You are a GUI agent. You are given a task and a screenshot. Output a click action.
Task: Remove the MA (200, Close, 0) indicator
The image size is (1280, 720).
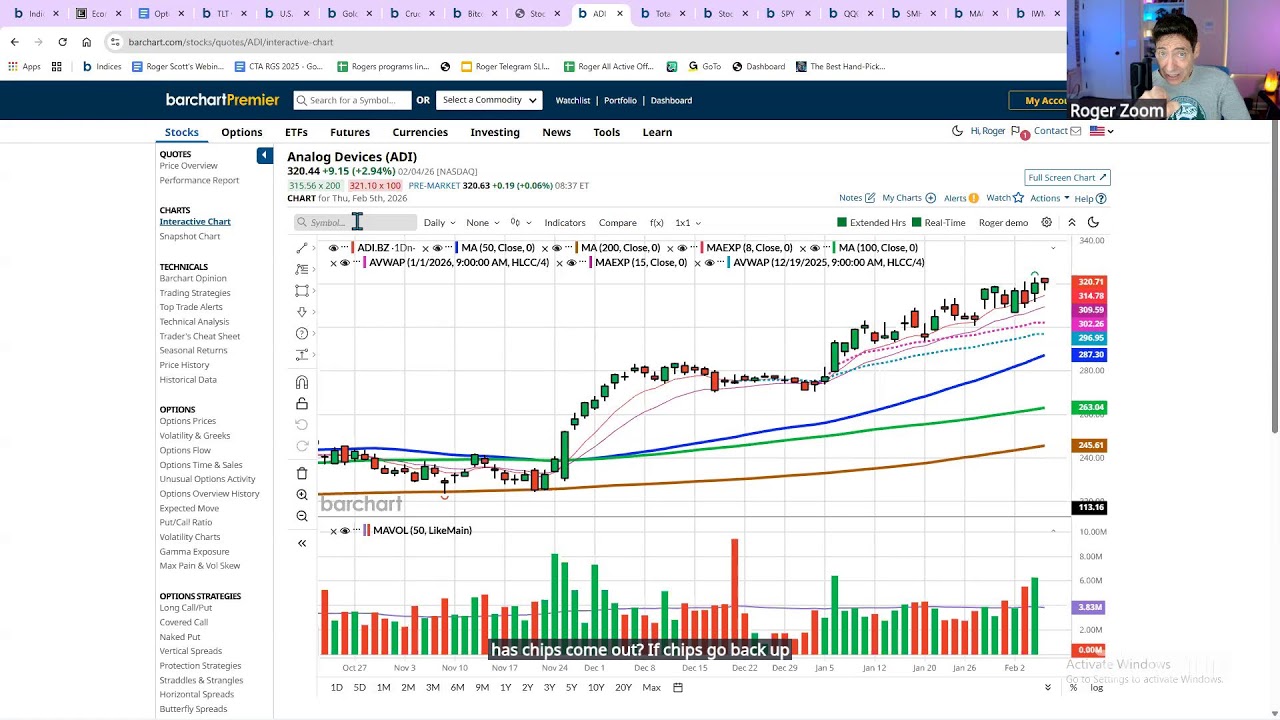click(x=544, y=248)
